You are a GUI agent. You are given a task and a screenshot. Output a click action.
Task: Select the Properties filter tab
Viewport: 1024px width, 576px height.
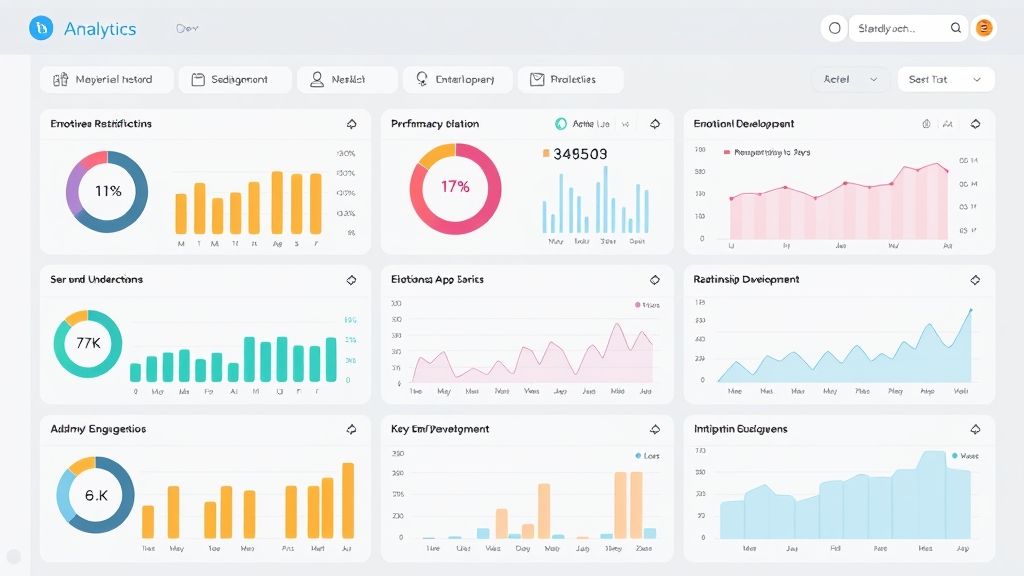570,78
